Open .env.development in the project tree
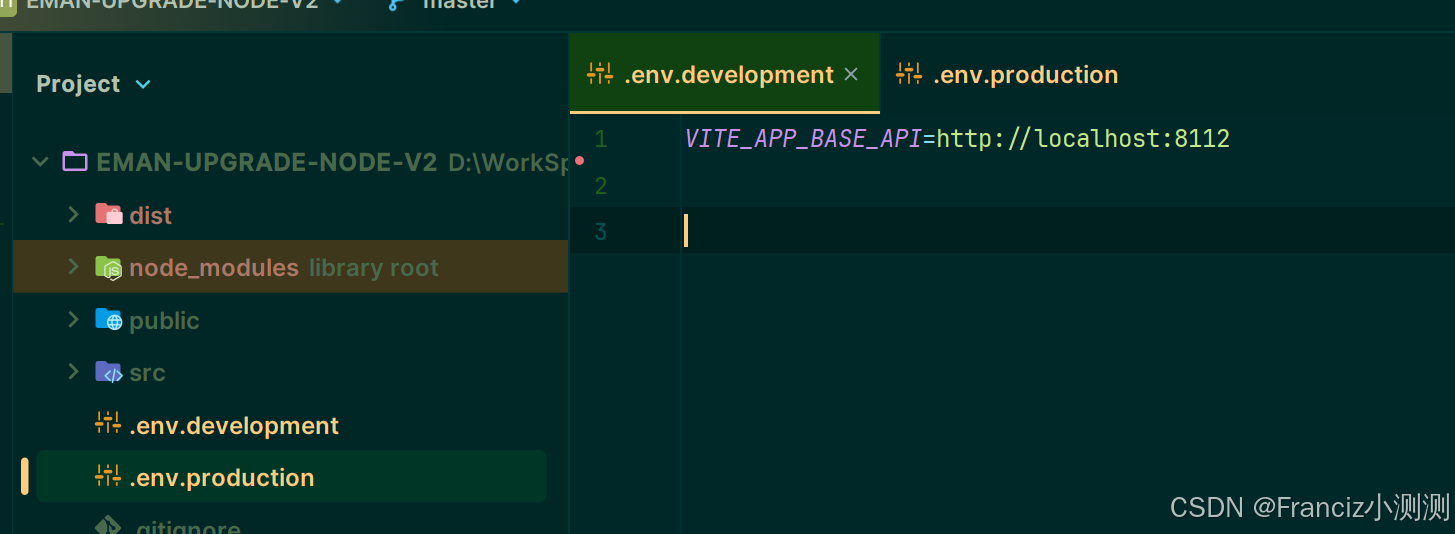This screenshot has width=1455, height=534. (x=234, y=425)
